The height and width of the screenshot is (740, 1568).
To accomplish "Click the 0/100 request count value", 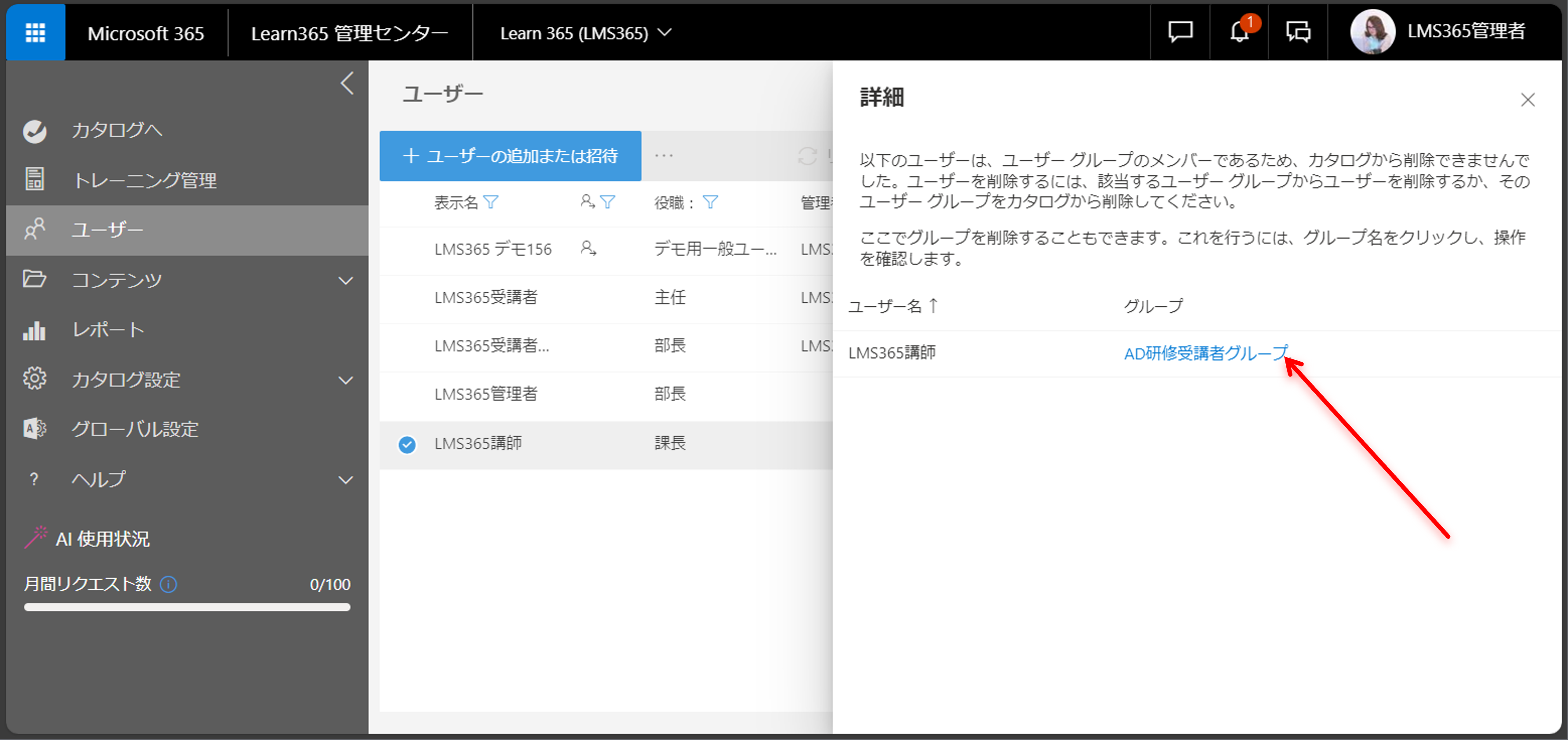I will coord(330,585).
